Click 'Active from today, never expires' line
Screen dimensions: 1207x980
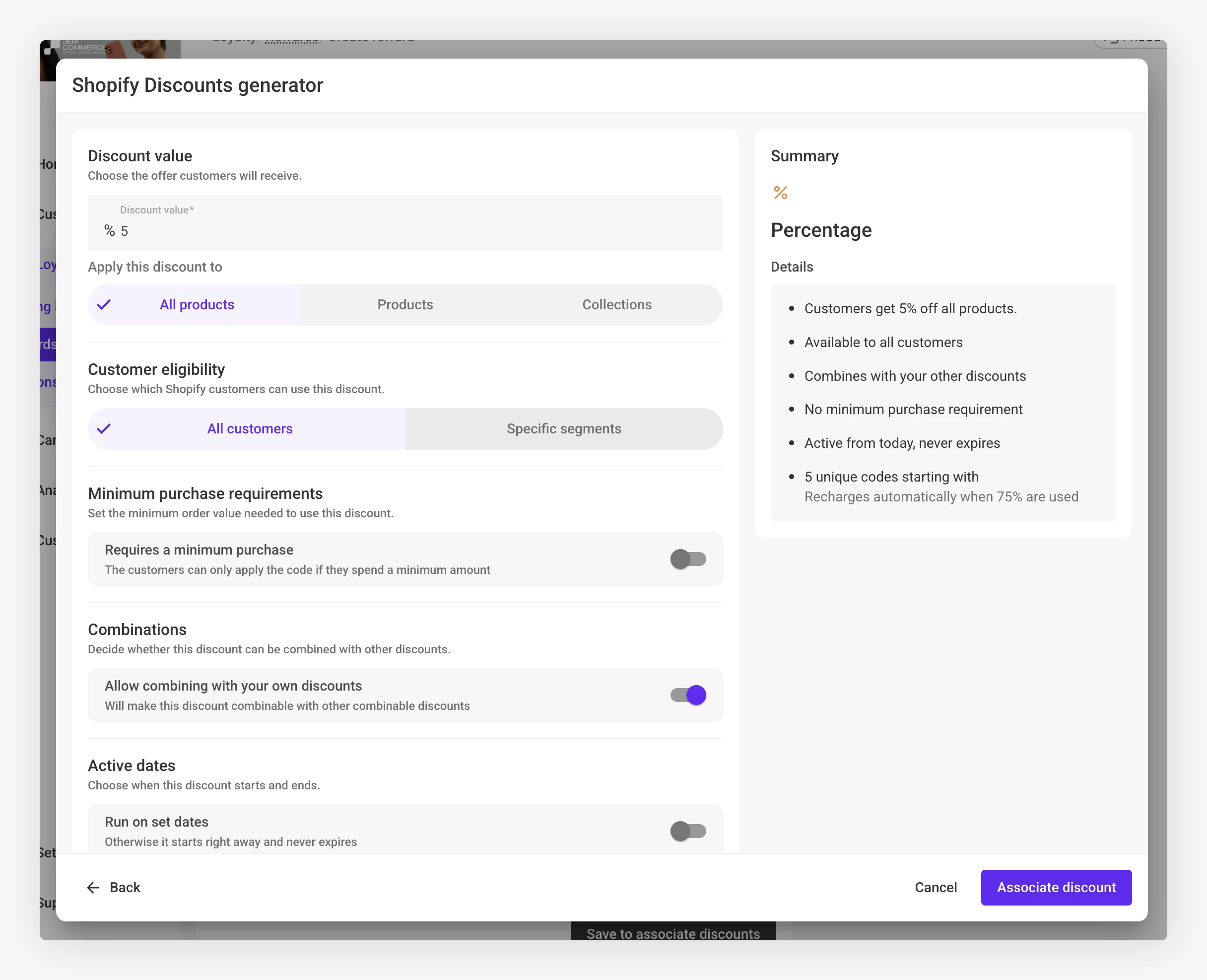pyautogui.click(x=902, y=443)
